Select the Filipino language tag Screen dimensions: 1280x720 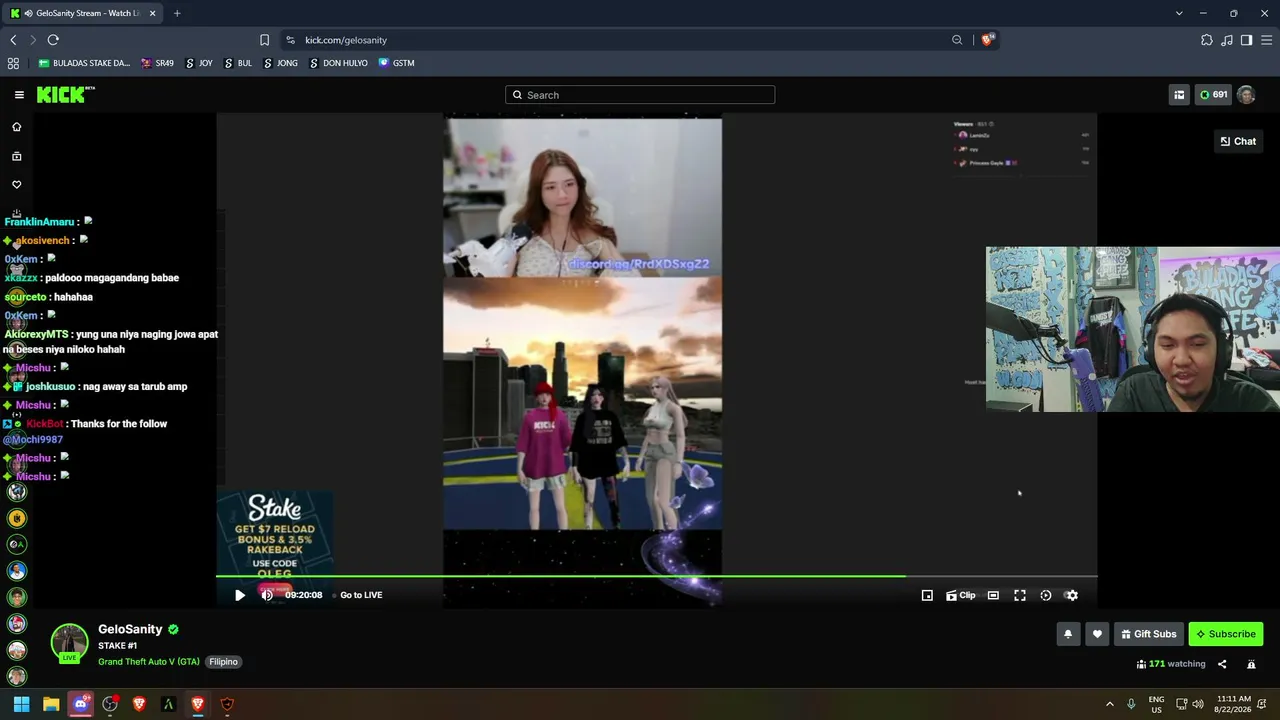tap(223, 662)
